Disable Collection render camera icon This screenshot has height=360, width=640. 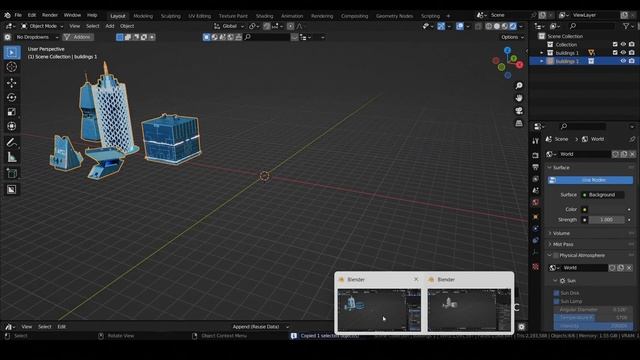632,44
